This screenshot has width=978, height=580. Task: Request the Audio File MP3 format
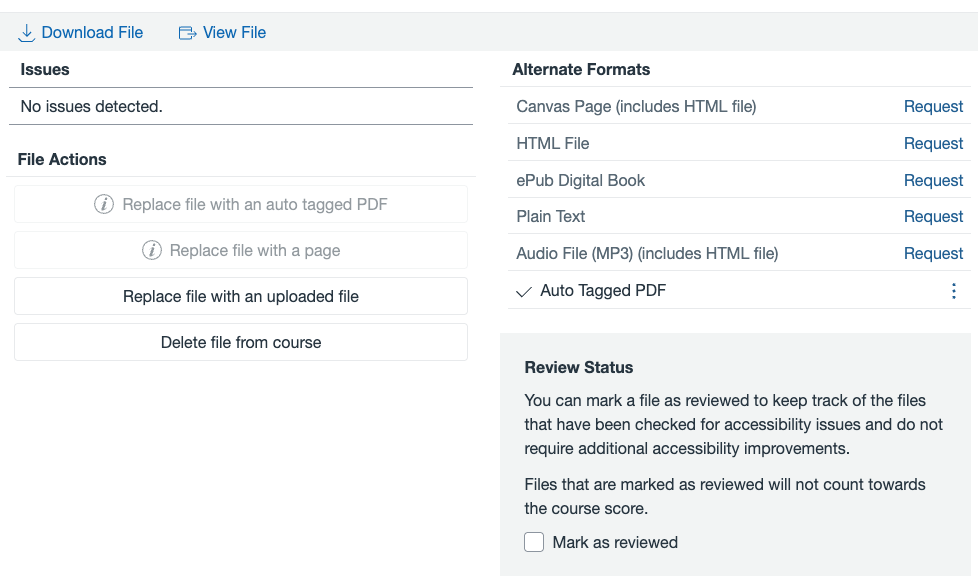click(933, 253)
